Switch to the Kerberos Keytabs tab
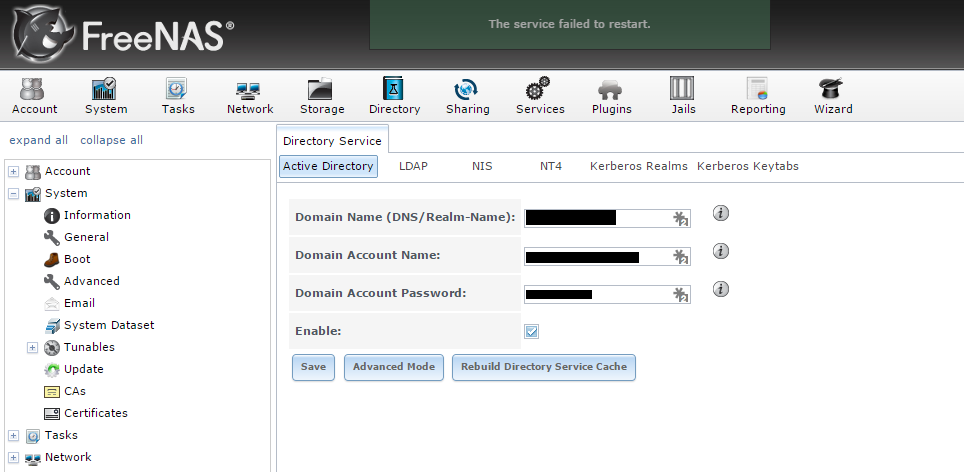Viewport: 964px width, 472px height. [x=748, y=167]
